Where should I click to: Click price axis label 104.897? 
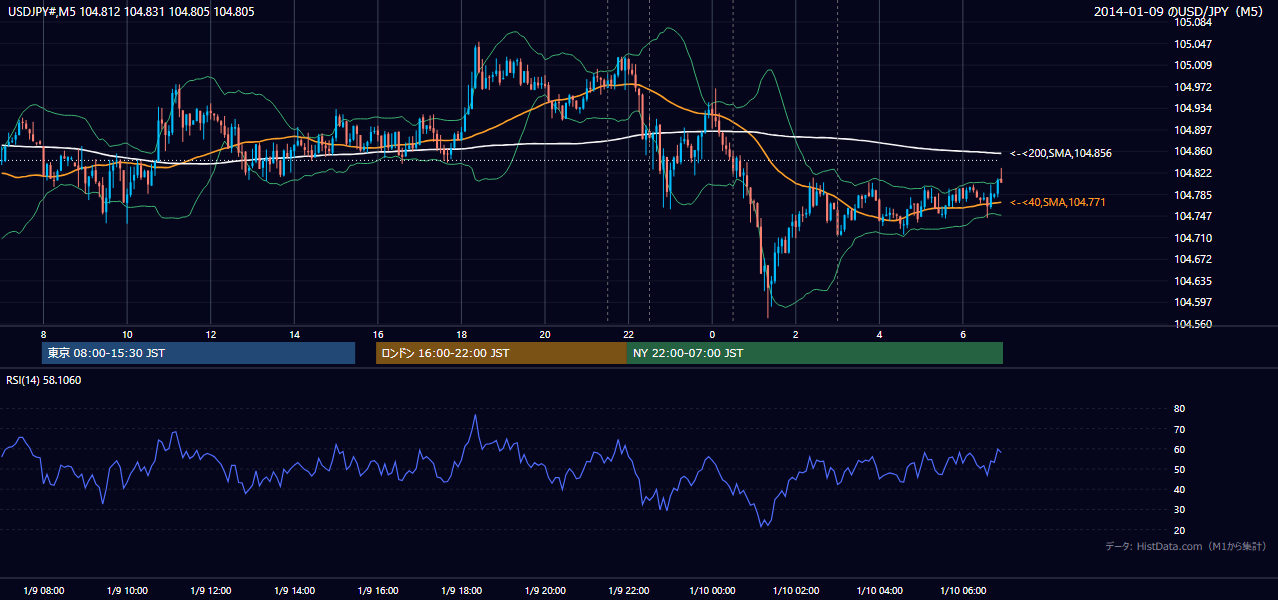click(1193, 130)
